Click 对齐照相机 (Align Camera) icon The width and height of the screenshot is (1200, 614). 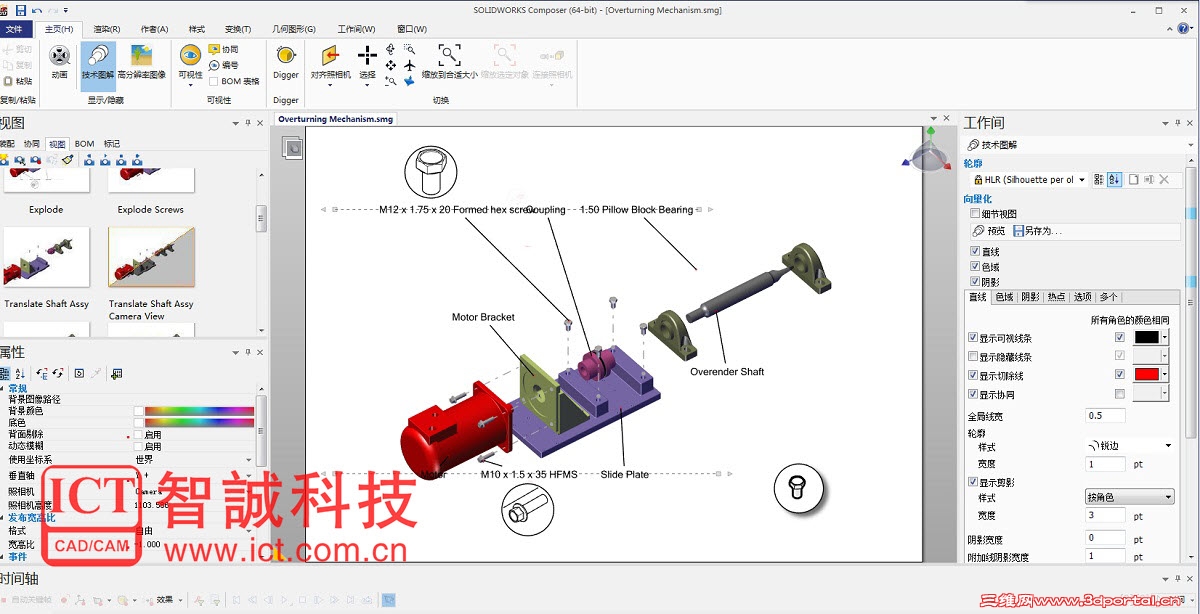330,56
